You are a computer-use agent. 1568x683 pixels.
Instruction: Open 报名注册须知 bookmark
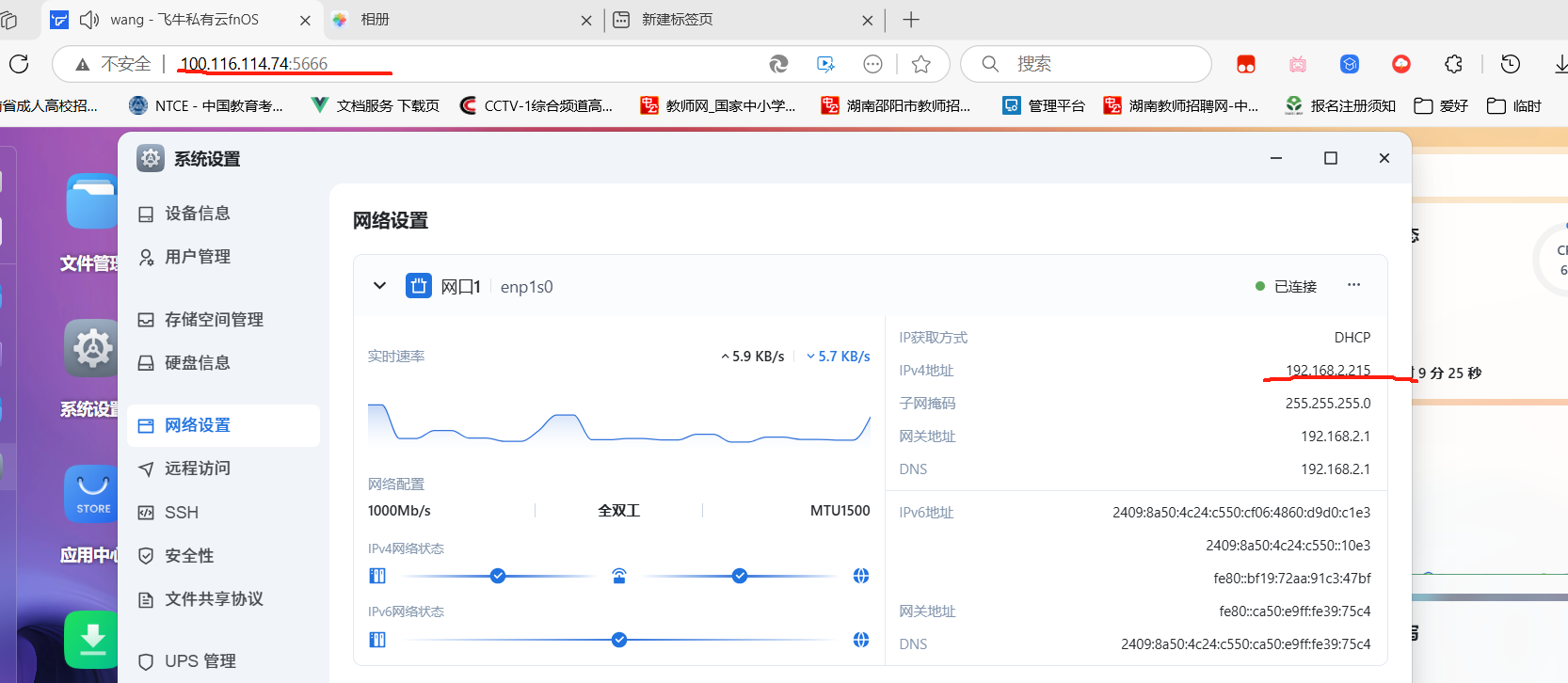coord(1340,105)
